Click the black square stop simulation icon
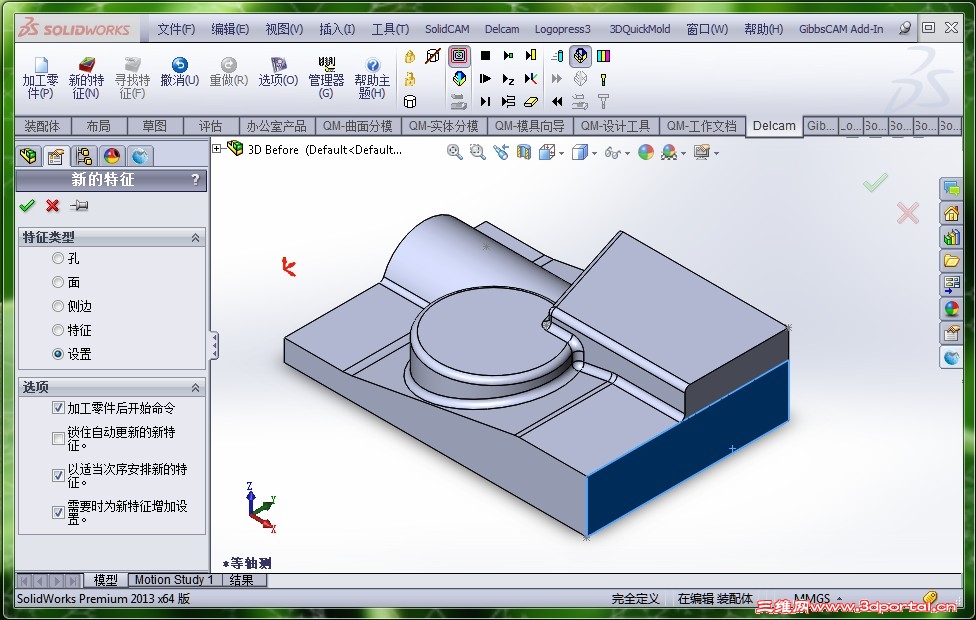This screenshot has height=620, width=976. pos(486,56)
